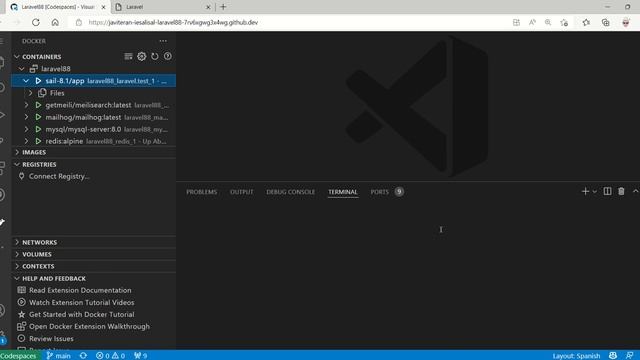
Task: Click Connect Registry...
Action: tap(59, 176)
